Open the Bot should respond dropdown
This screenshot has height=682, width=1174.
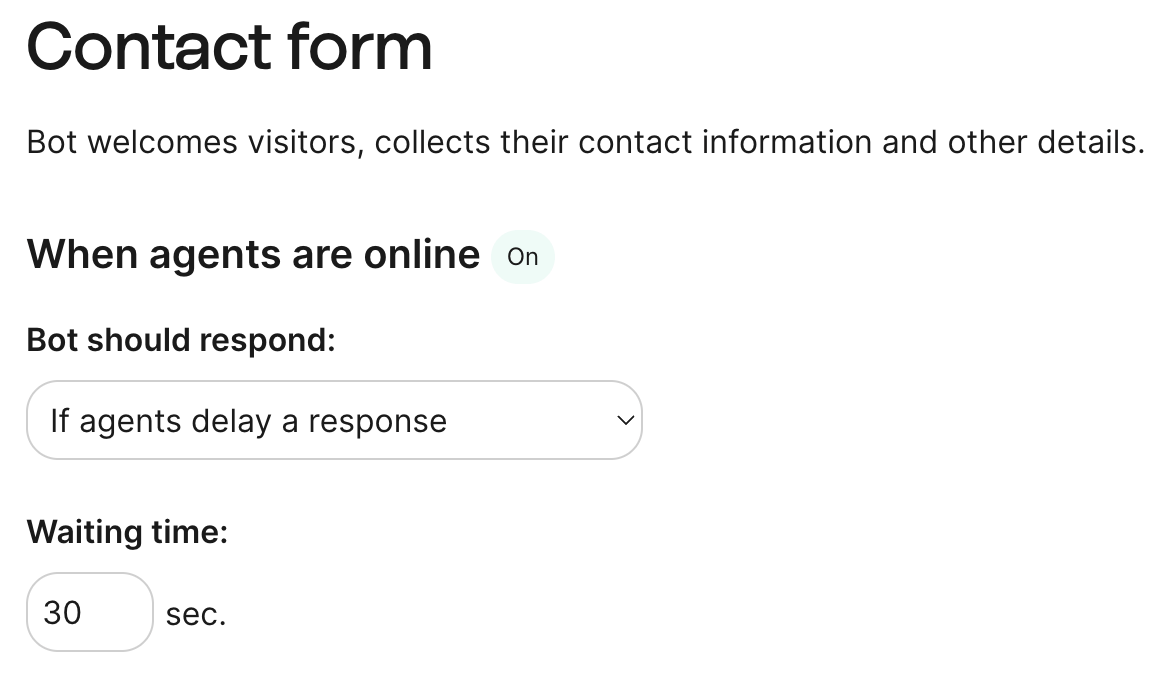334,421
